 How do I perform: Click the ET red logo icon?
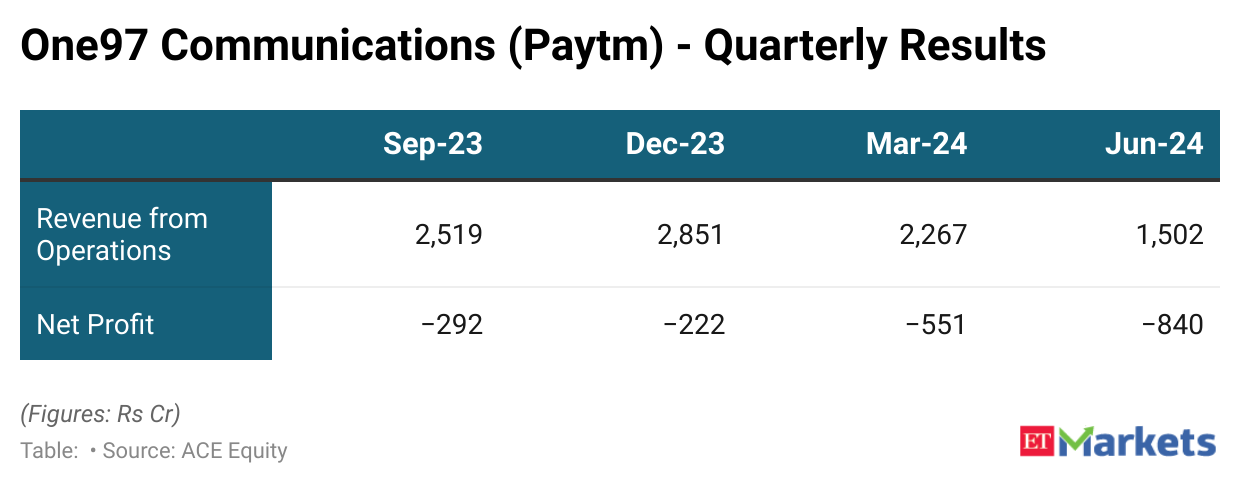tap(1038, 443)
